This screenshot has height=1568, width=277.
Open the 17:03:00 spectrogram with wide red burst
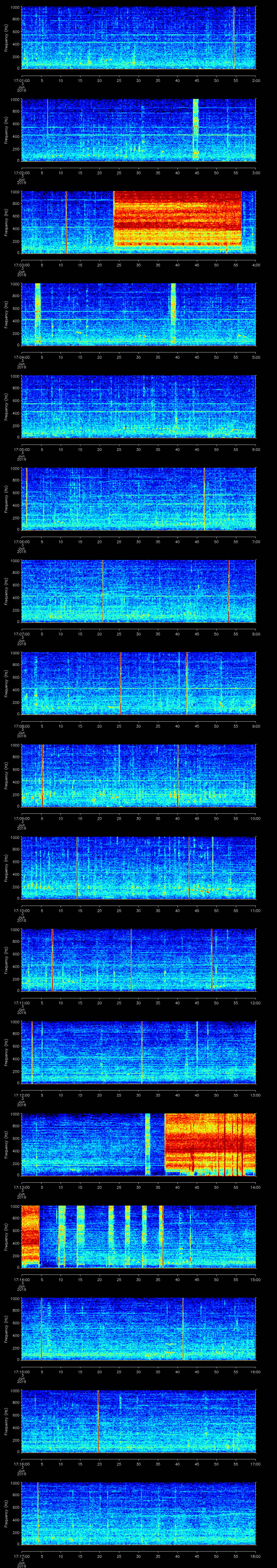[138, 222]
